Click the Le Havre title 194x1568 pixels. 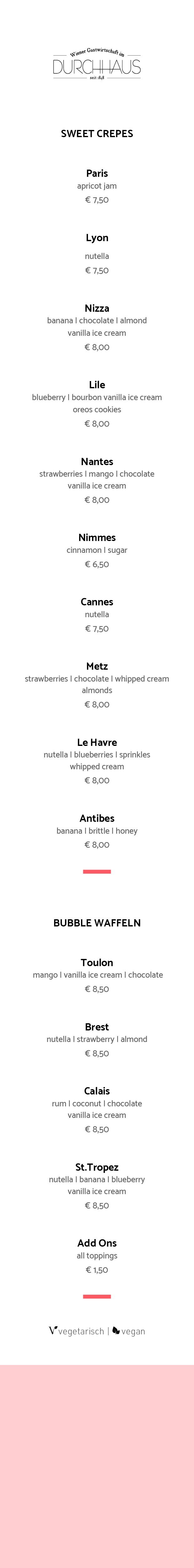[97, 742]
